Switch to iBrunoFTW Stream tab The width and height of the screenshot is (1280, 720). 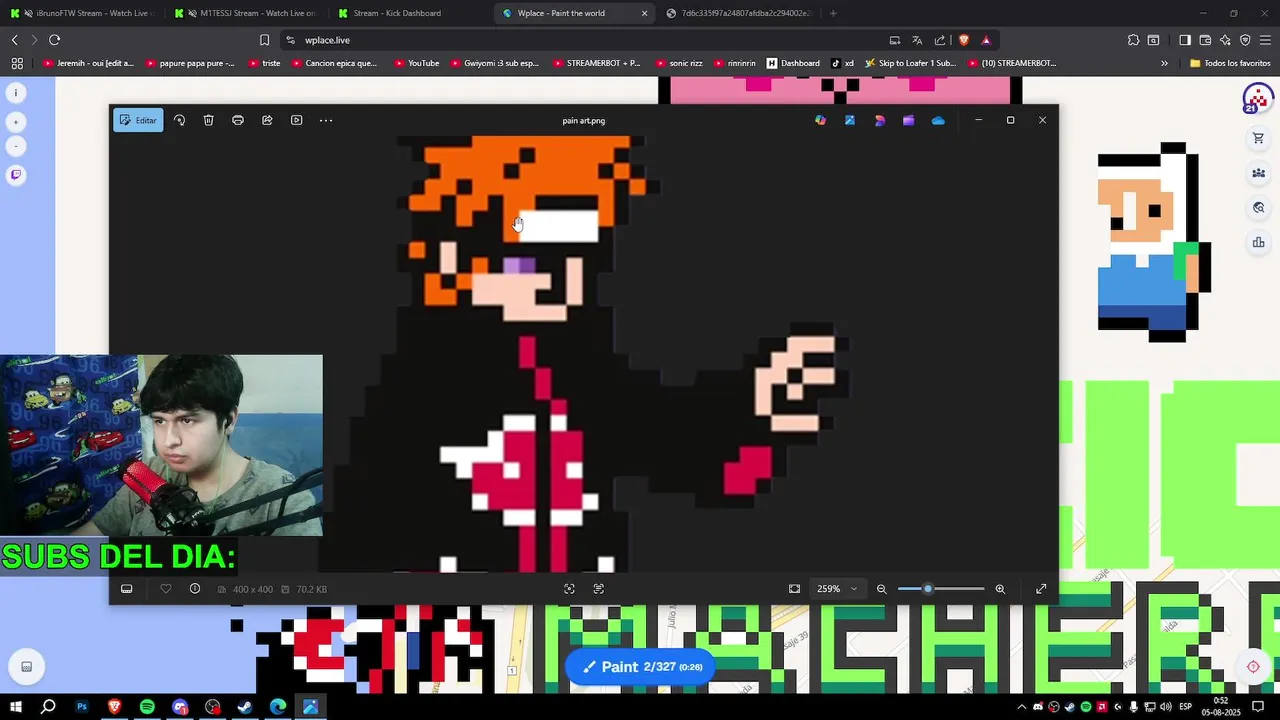[x=82, y=13]
